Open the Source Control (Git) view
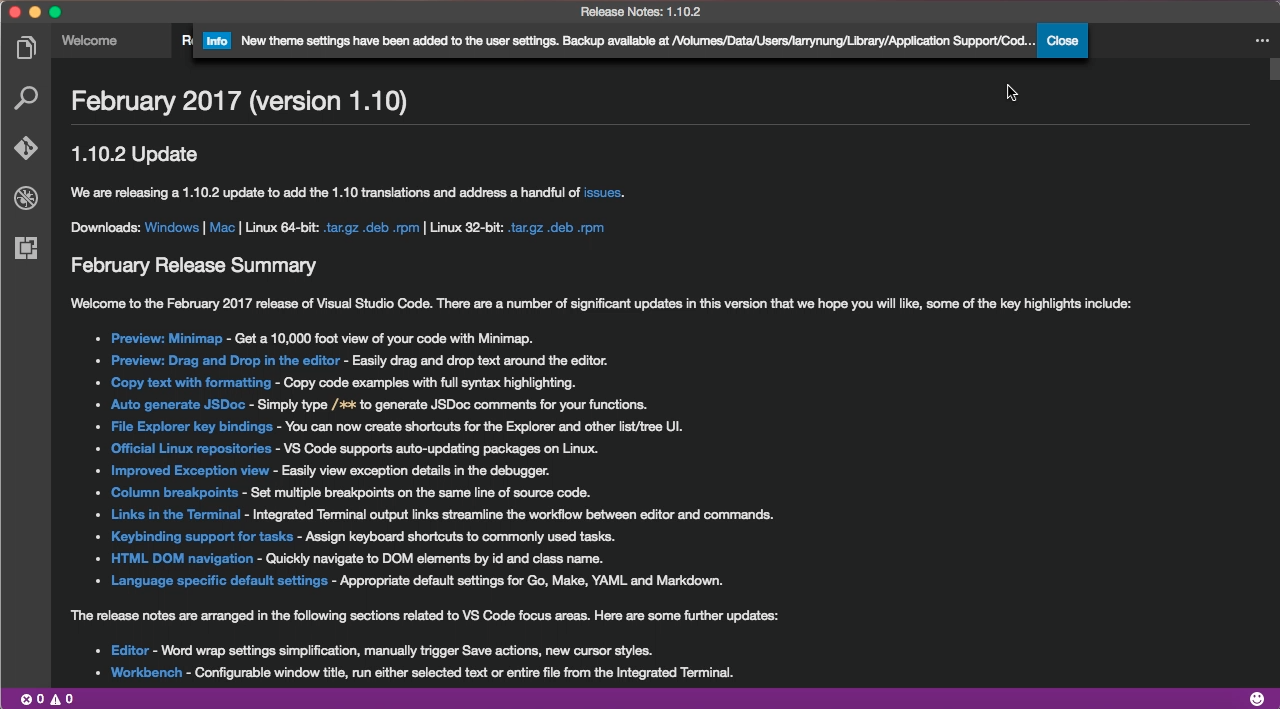 click(x=26, y=148)
